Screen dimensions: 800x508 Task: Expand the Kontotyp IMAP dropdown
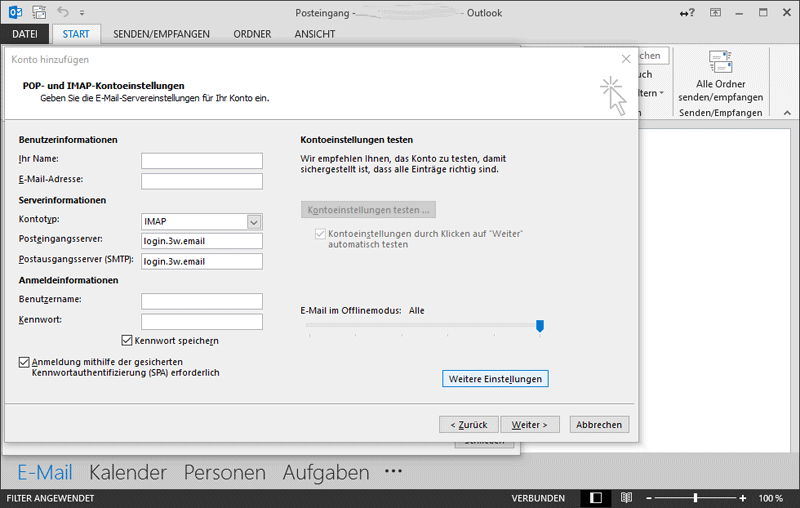pos(254,221)
